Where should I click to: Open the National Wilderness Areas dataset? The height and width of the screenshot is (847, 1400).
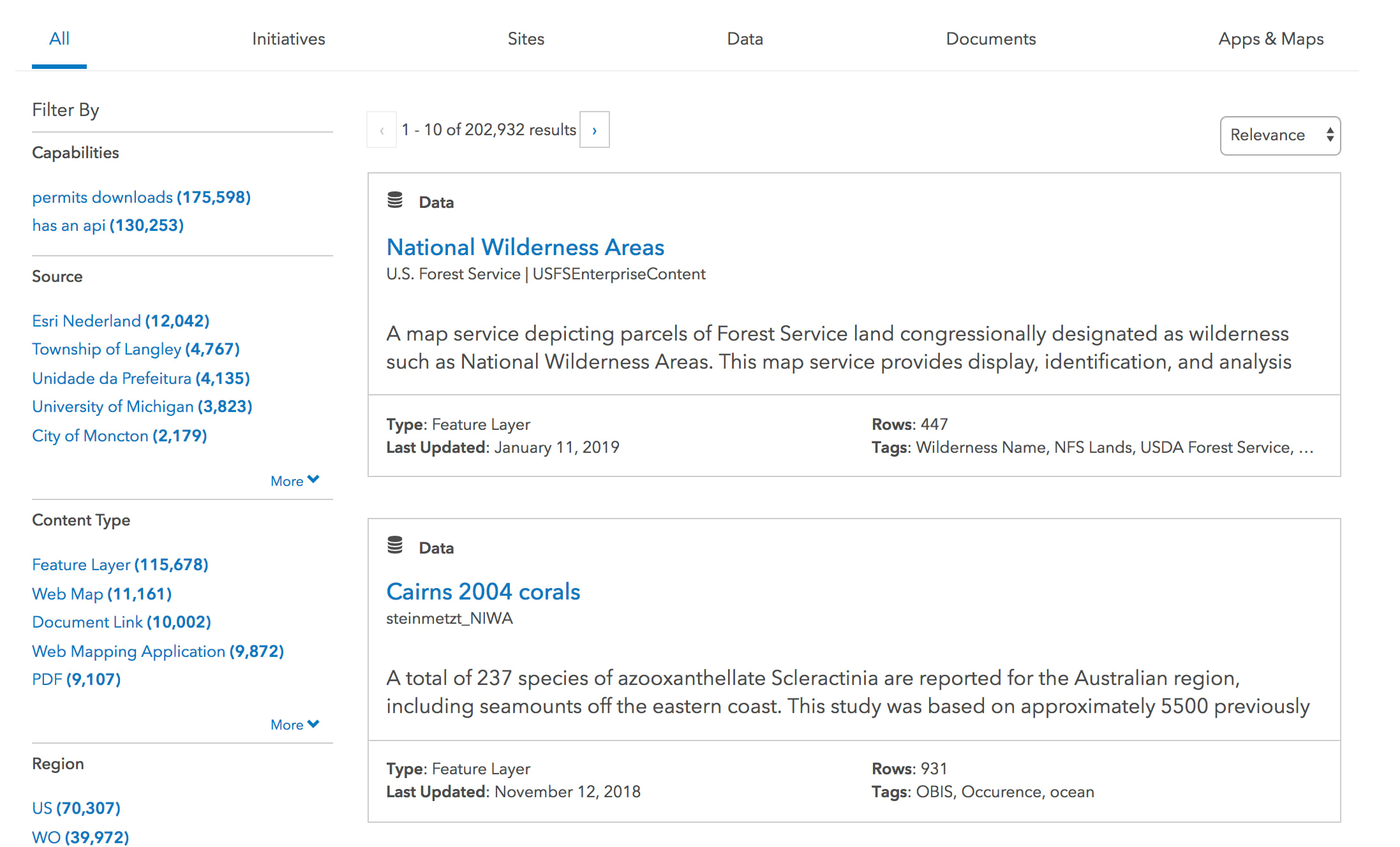[x=525, y=247]
